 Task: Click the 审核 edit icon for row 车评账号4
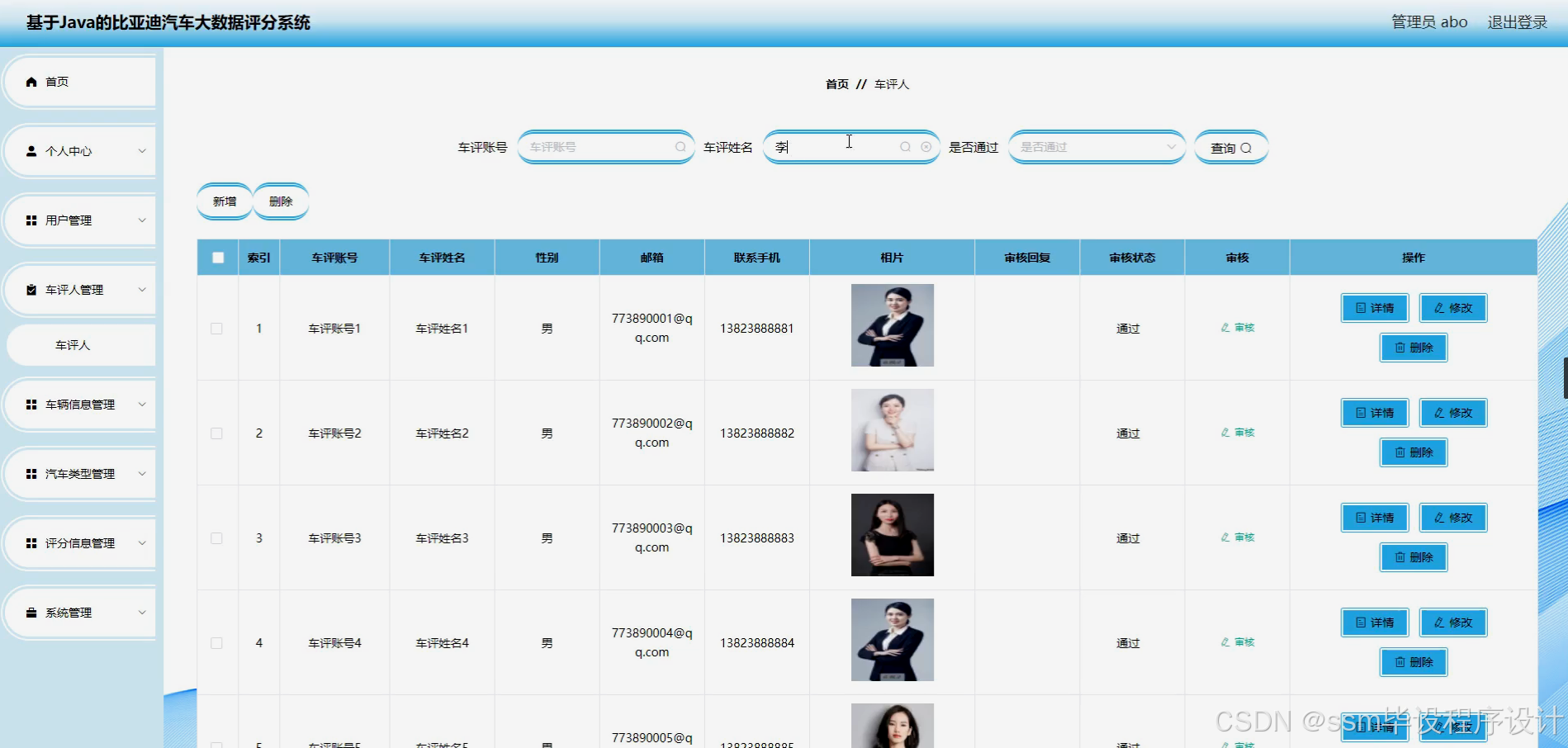1225,642
